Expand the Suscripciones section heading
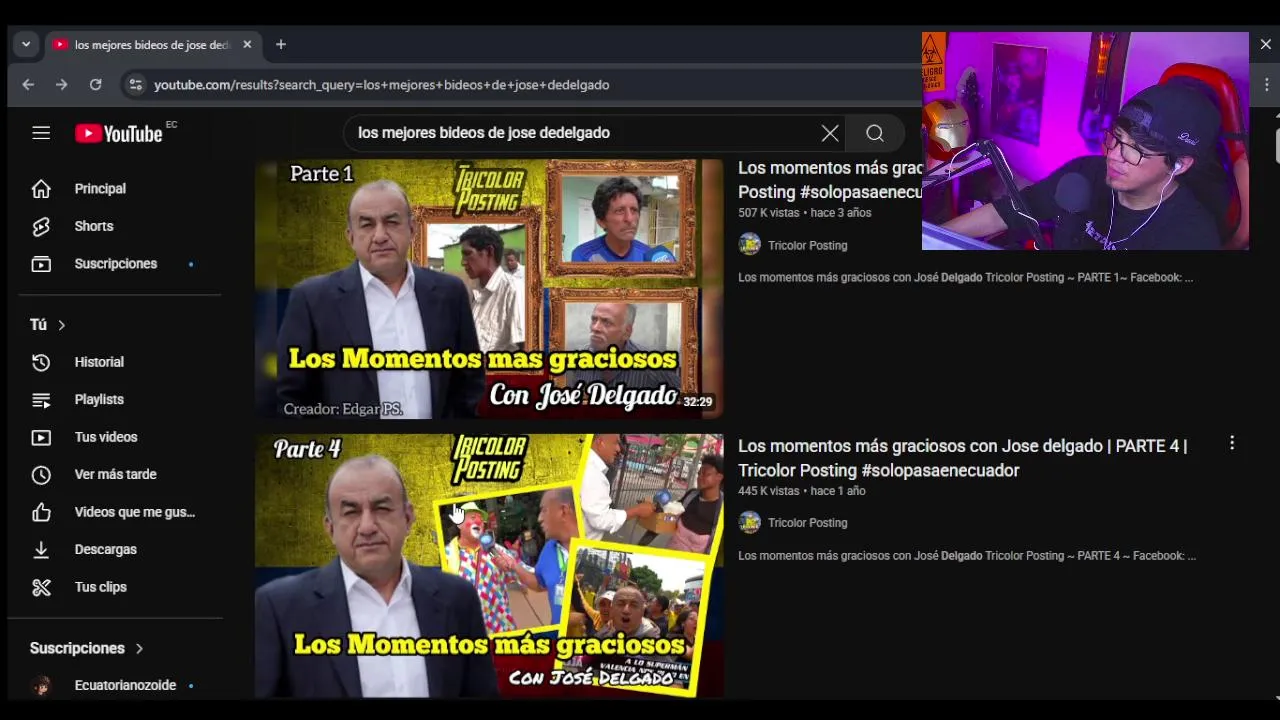 tap(87, 648)
